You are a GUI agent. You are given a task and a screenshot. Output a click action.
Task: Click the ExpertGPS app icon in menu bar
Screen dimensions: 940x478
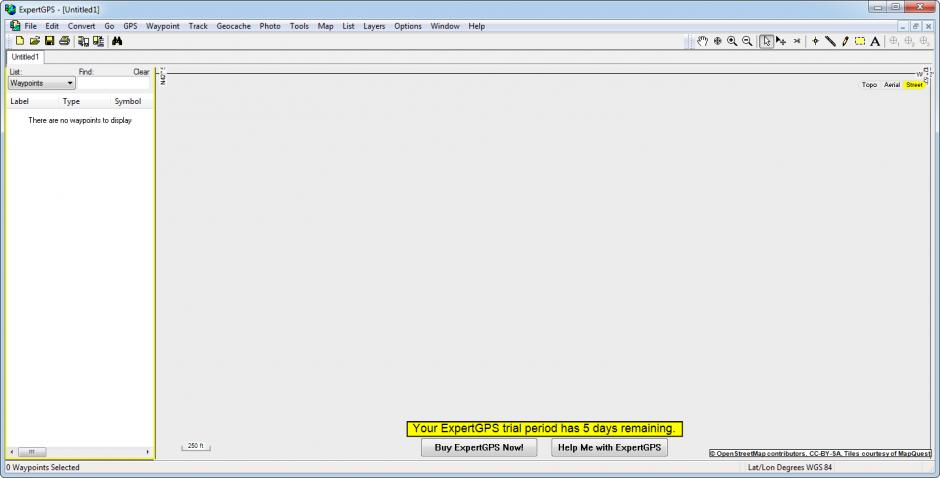click(15, 26)
